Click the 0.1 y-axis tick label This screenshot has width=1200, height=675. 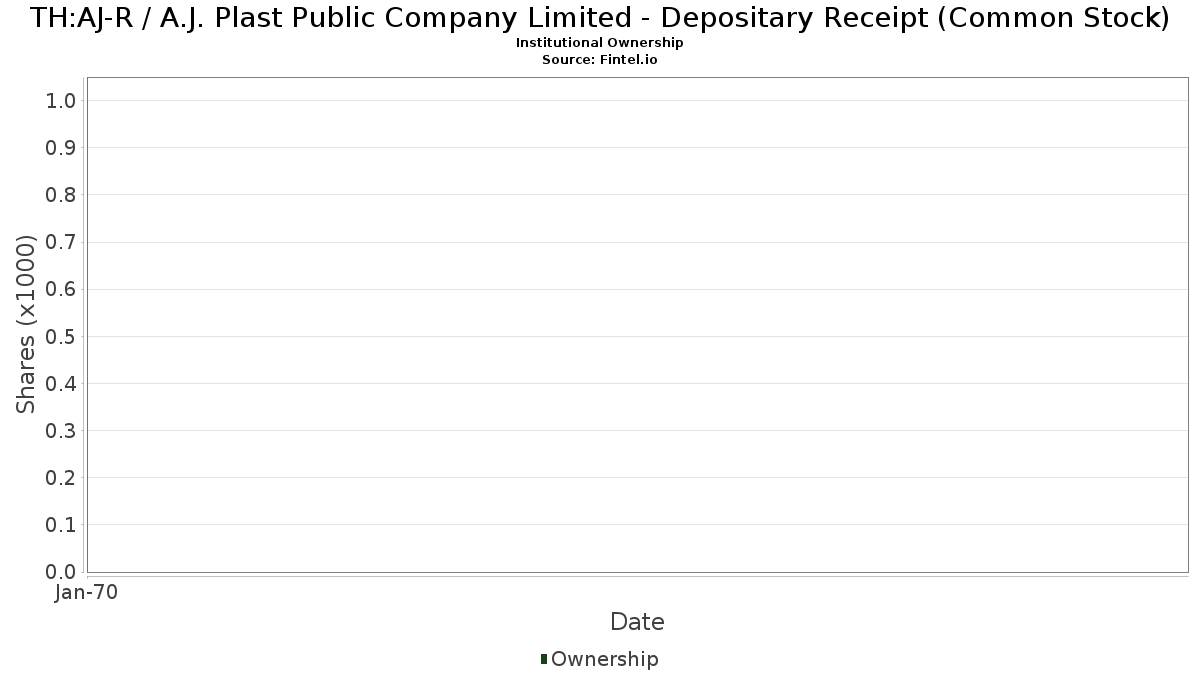point(61,525)
